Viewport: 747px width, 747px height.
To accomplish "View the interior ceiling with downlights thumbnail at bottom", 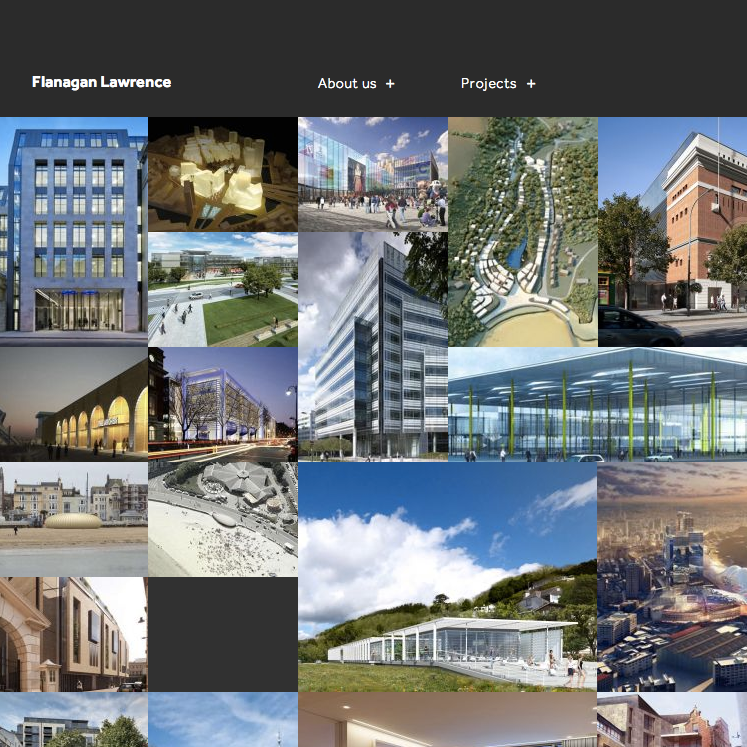I will click(x=447, y=720).
